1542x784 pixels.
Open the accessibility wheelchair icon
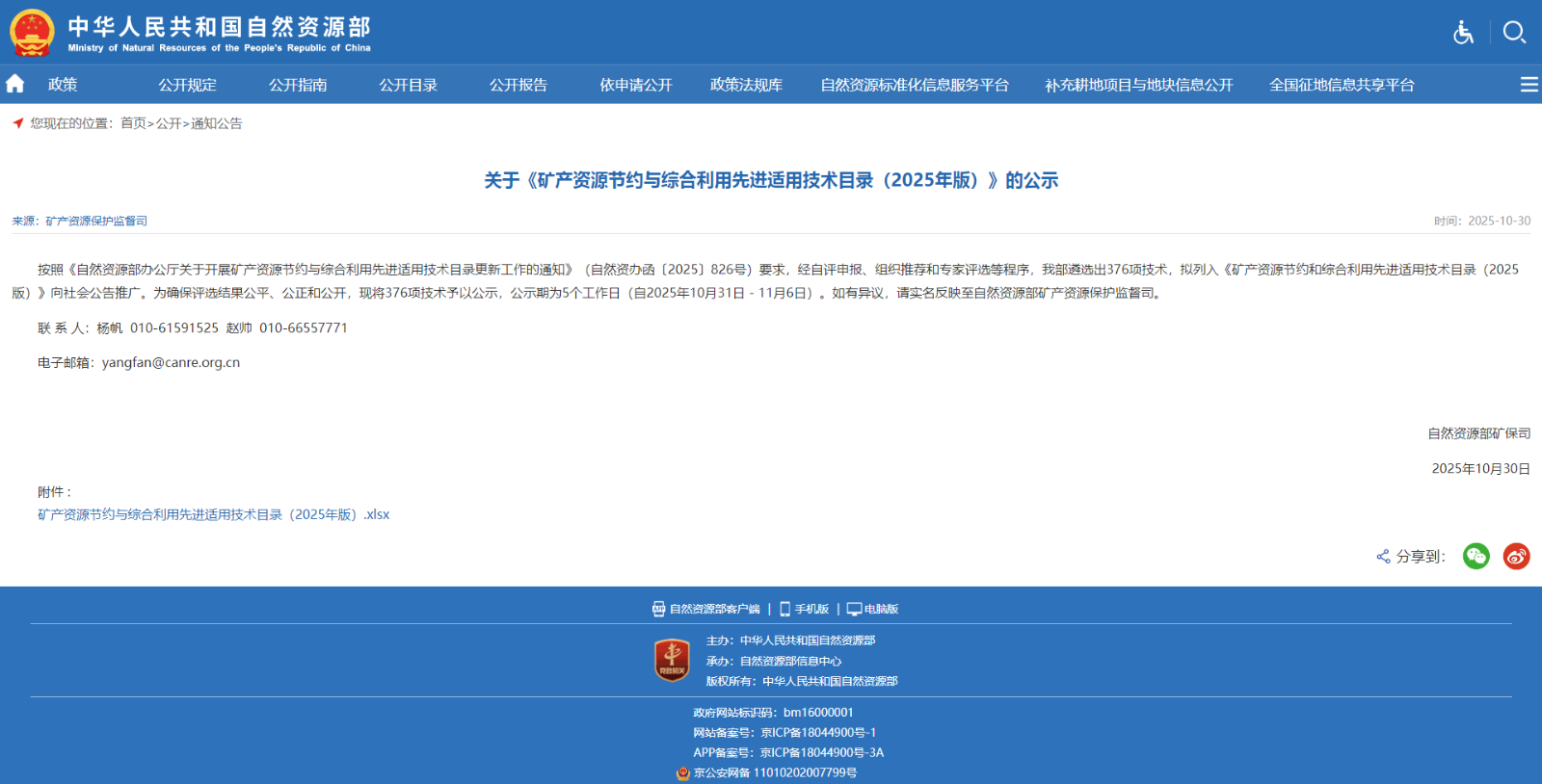coord(1463,33)
